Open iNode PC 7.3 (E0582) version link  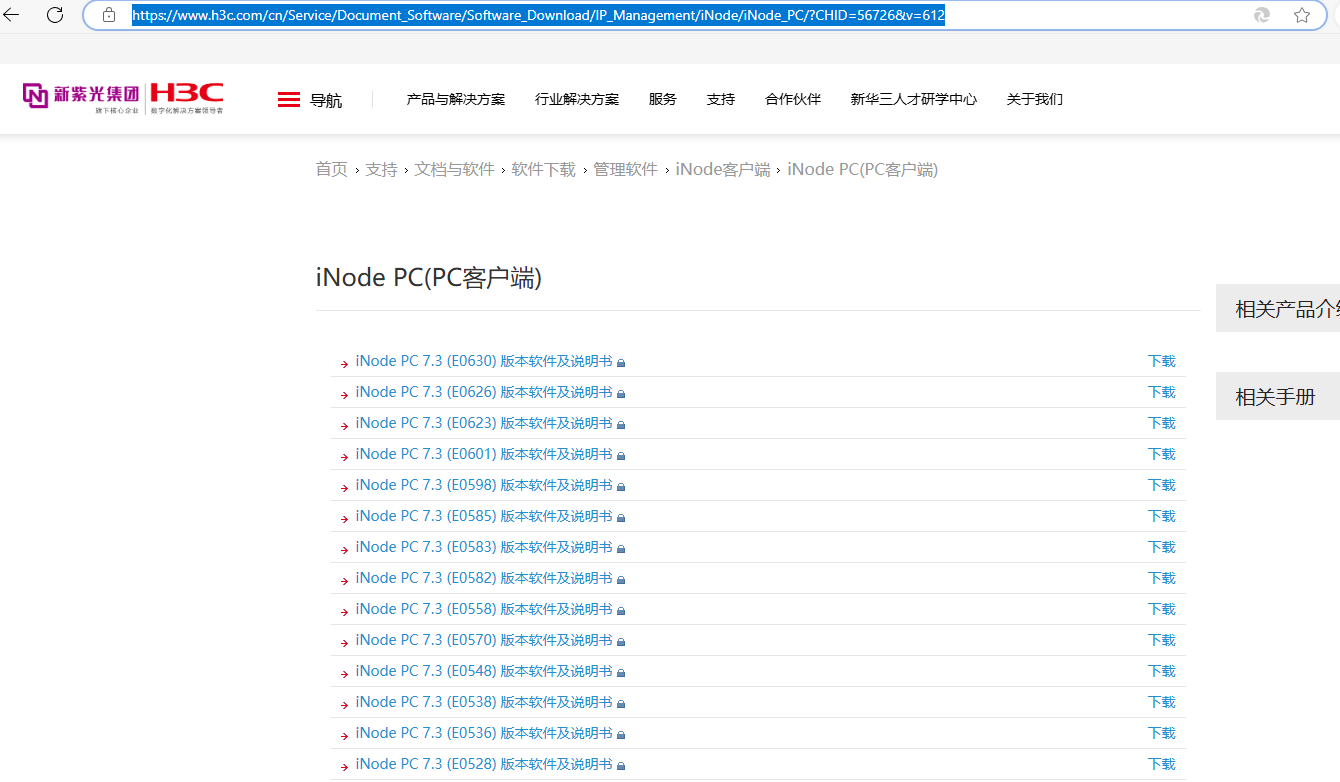tap(484, 578)
